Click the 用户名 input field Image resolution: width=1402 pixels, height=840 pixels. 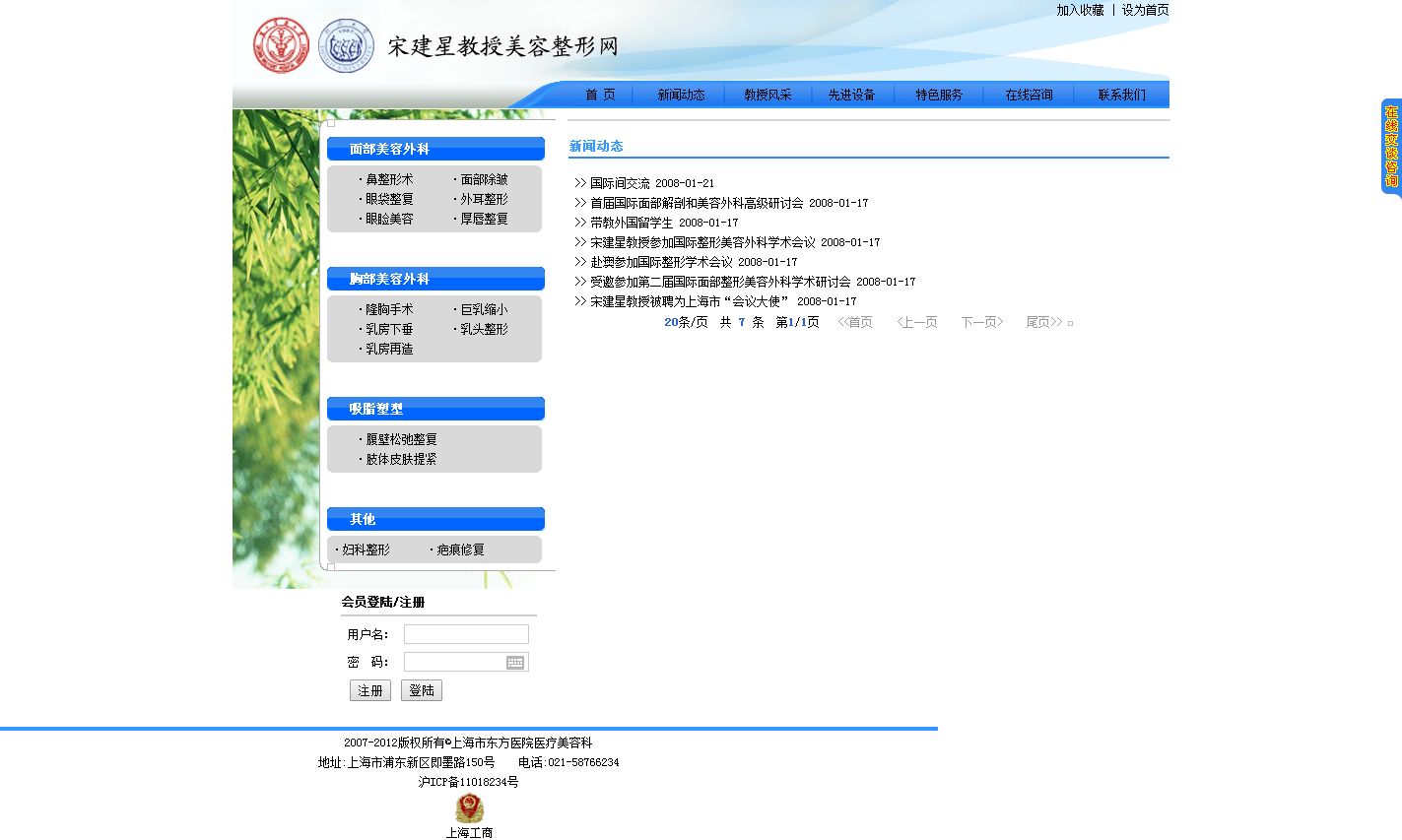tap(466, 634)
